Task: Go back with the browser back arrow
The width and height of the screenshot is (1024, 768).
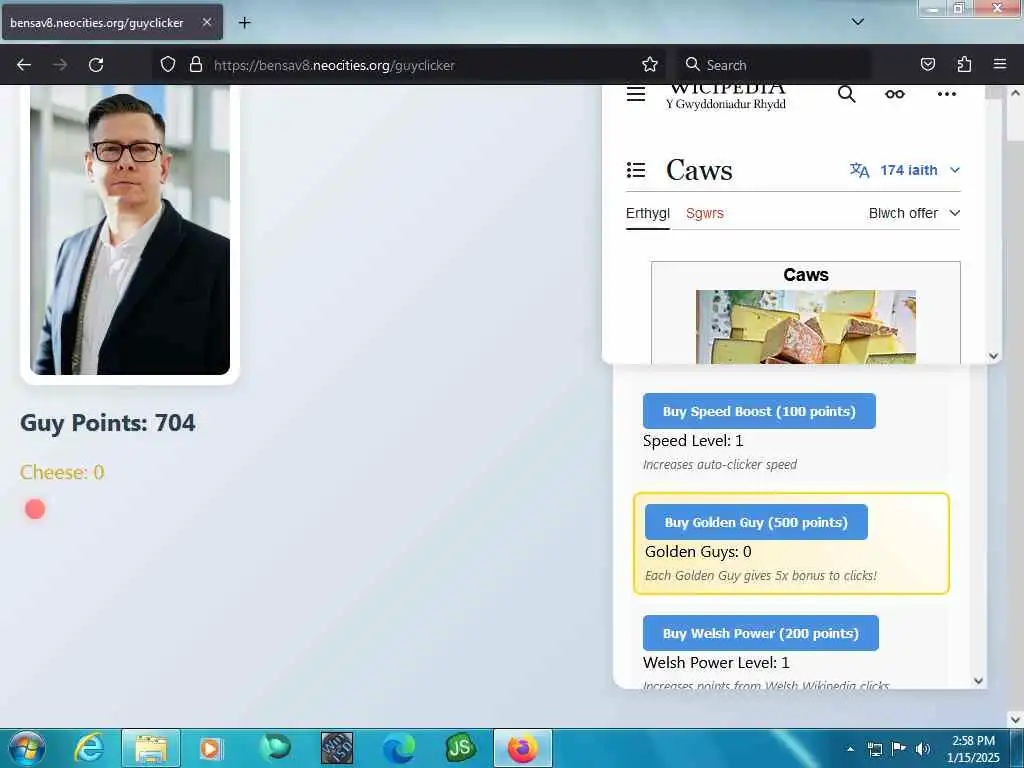Action: click(24, 65)
